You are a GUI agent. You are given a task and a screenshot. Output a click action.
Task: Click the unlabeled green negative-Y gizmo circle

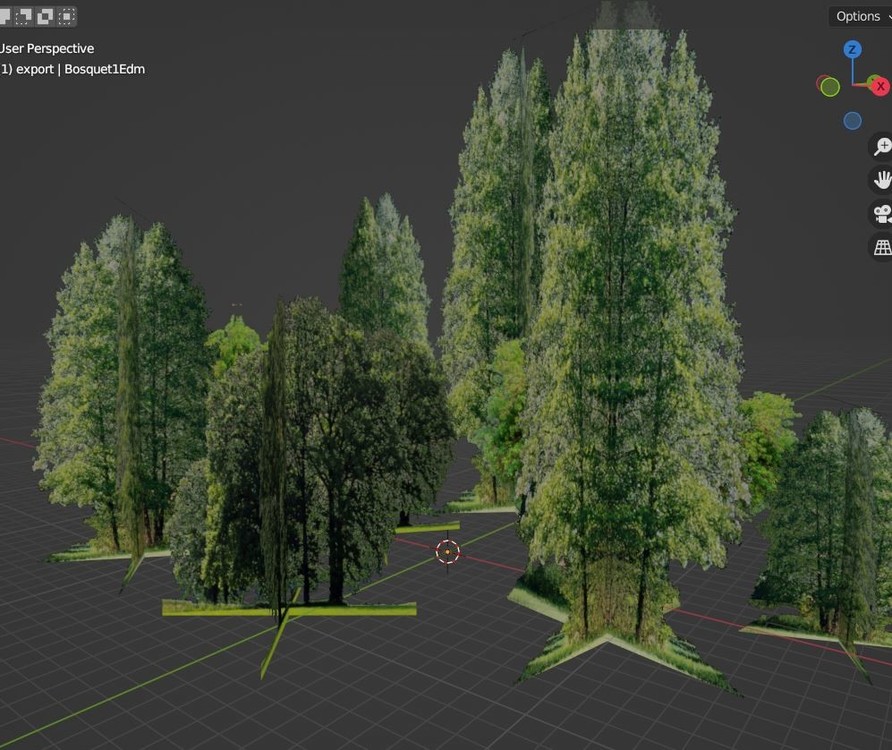[x=830, y=87]
